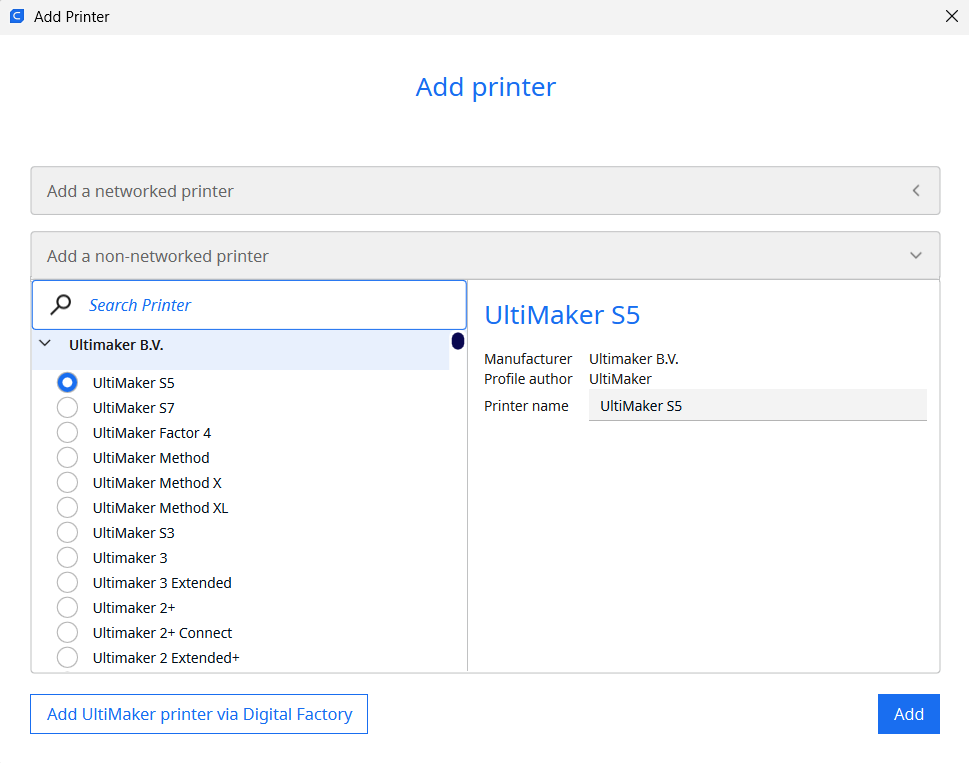The width and height of the screenshot is (969, 763).
Task: Select UltiMaker S3 from the printer list
Action: [67, 533]
